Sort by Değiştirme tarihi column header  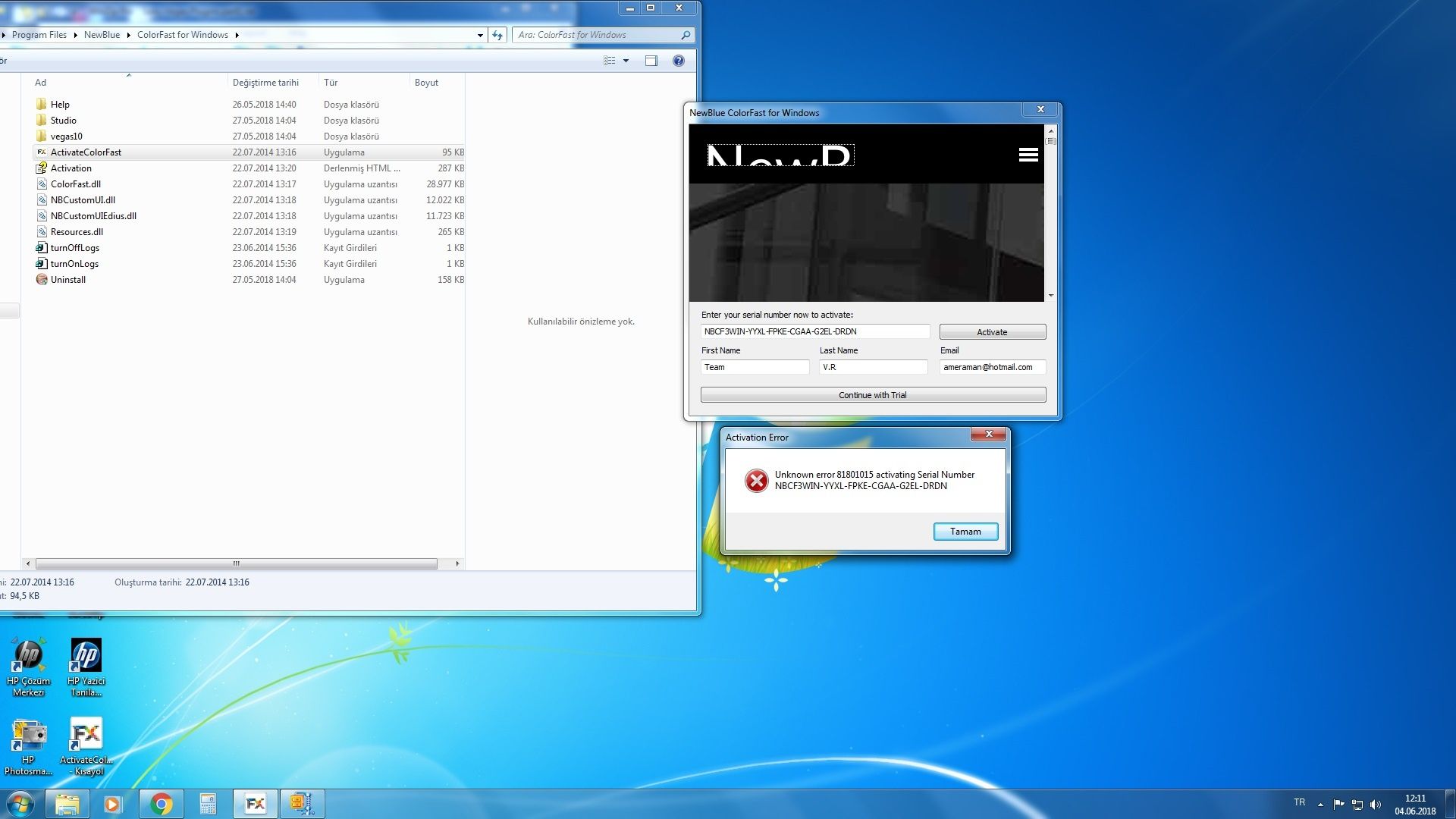point(265,83)
